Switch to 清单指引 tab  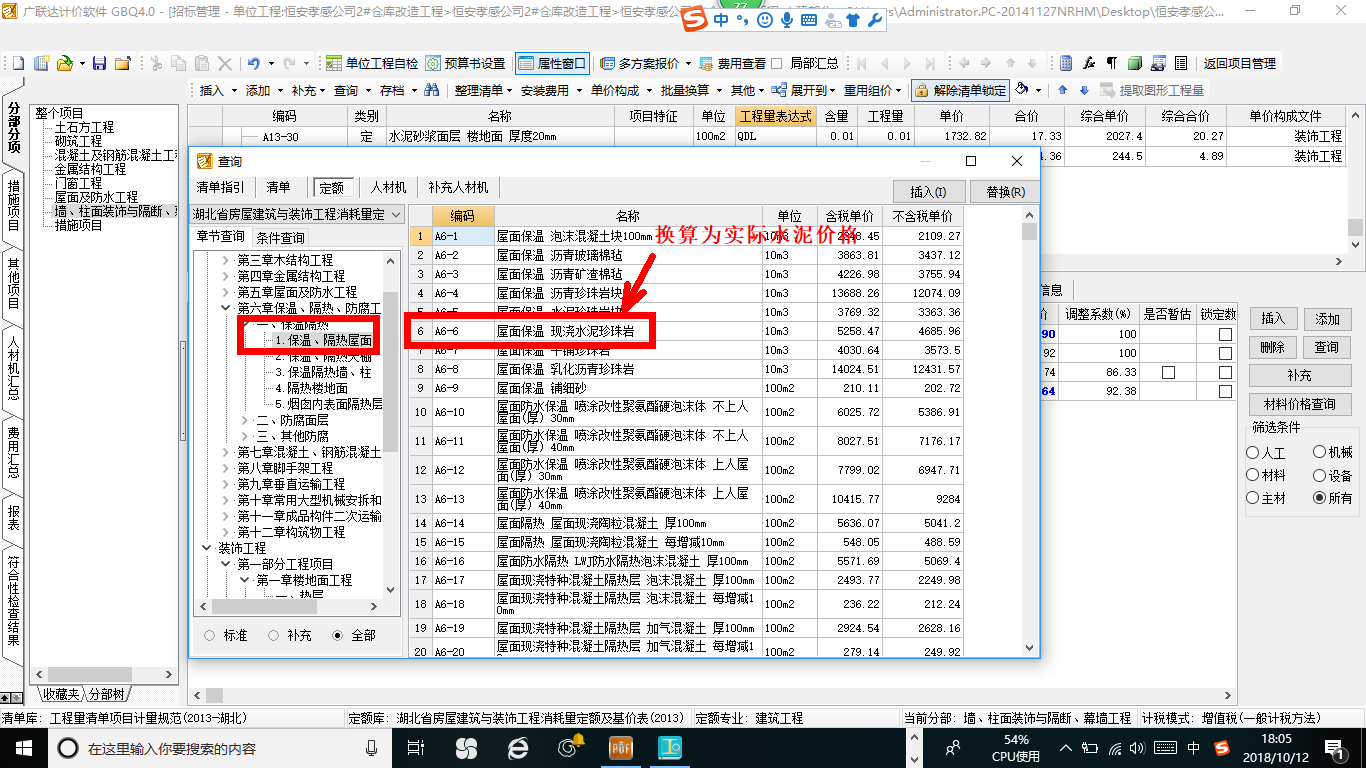[221, 187]
